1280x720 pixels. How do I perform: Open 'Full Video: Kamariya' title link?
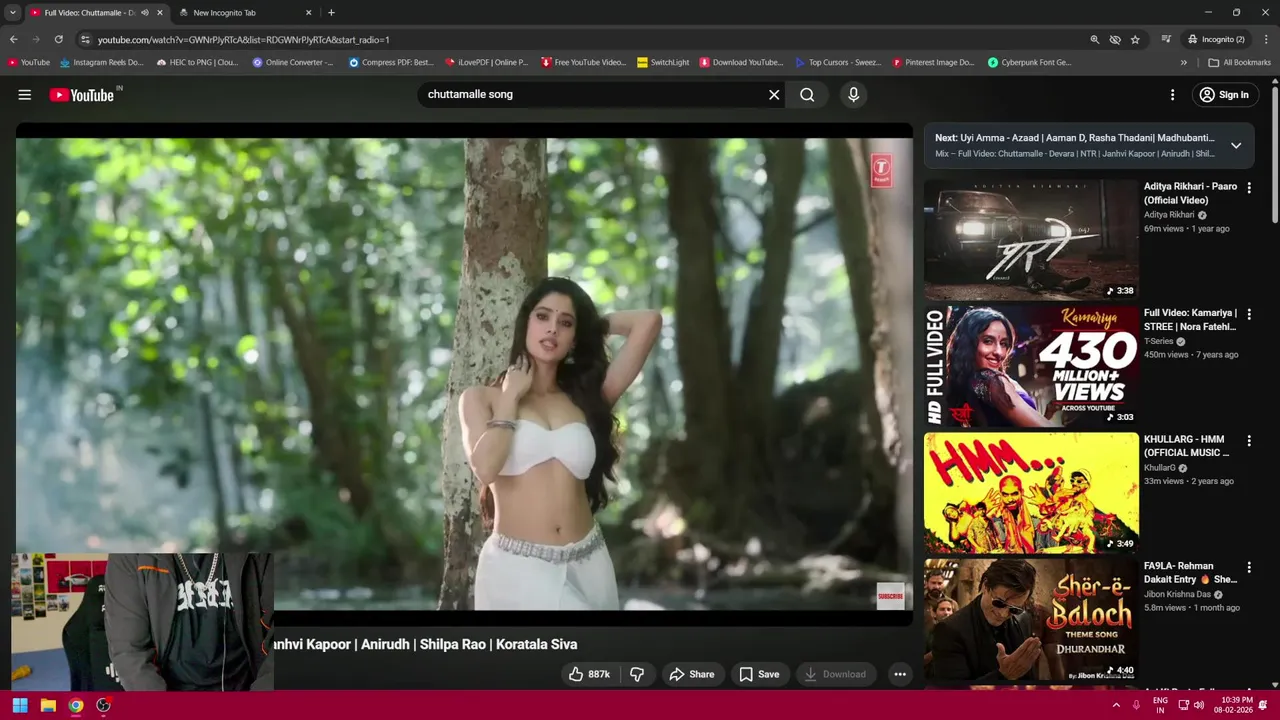[x=1190, y=320]
